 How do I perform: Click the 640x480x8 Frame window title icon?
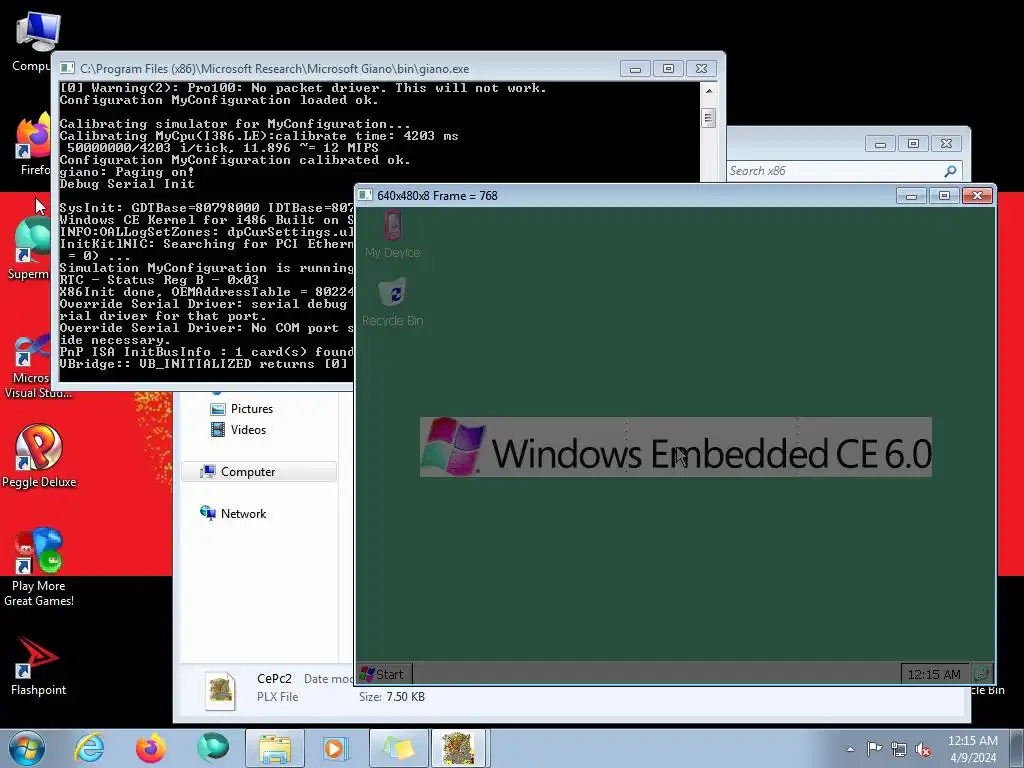tap(365, 195)
